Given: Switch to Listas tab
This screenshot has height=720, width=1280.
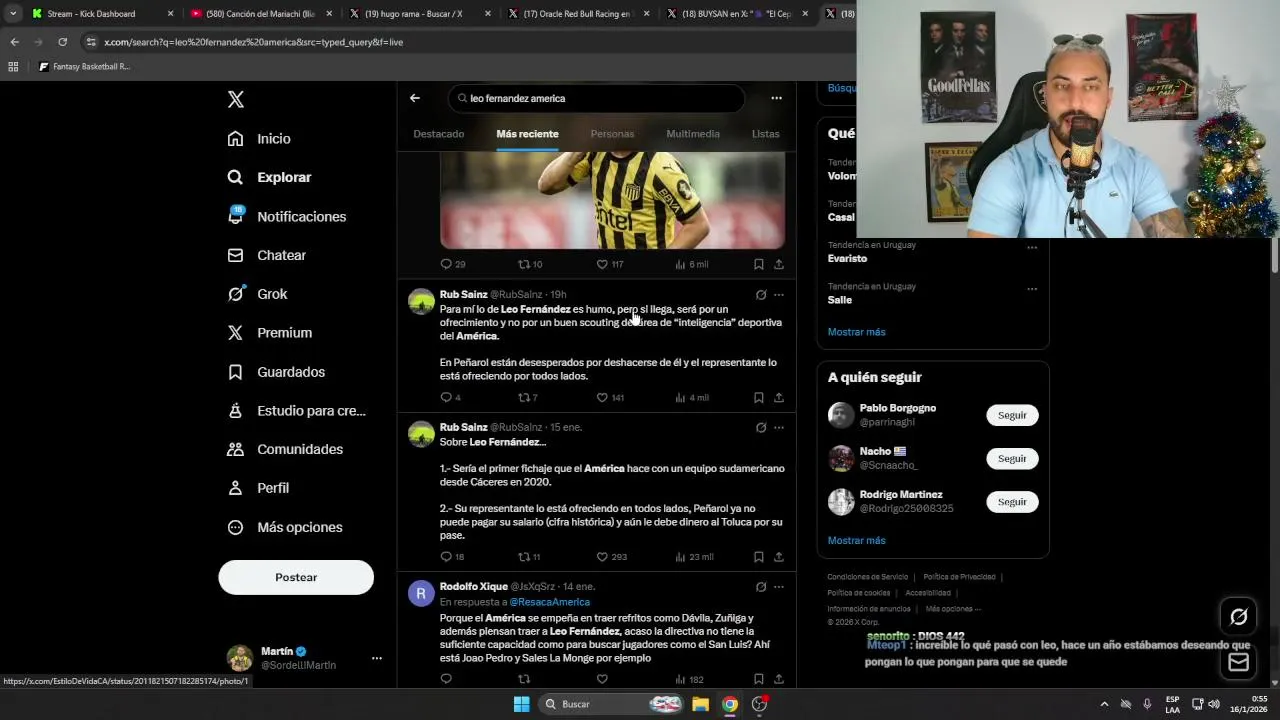Looking at the screenshot, I should (x=765, y=134).
